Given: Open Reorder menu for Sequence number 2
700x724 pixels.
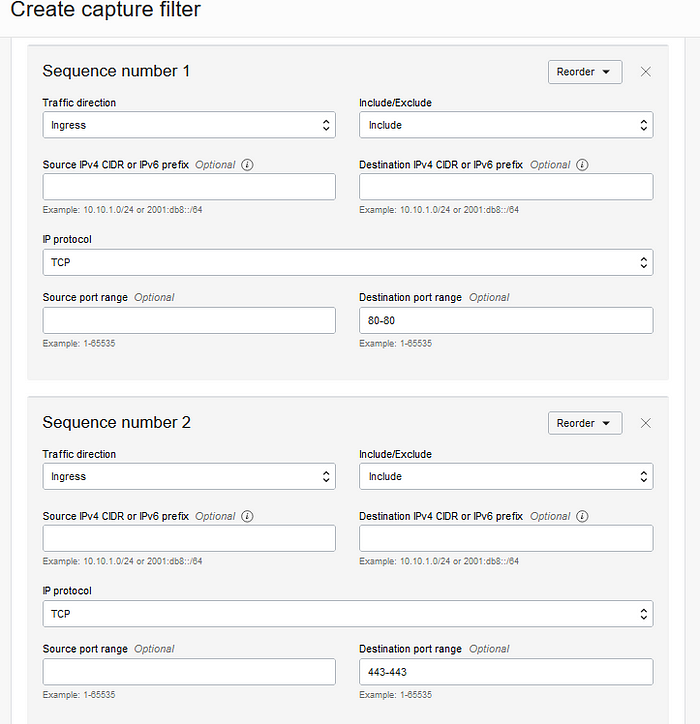Looking at the screenshot, I should coord(585,423).
